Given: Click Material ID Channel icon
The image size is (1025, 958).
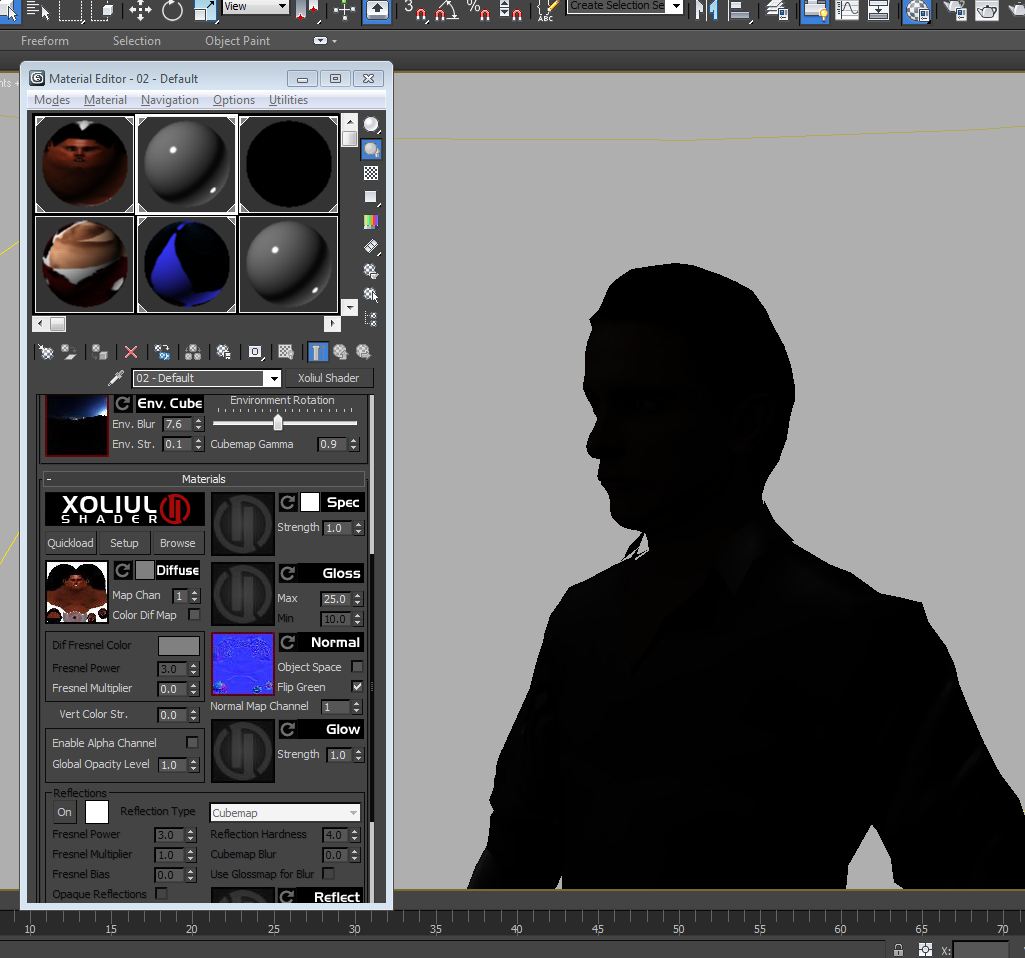Looking at the screenshot, I should (x=255, y=352).
